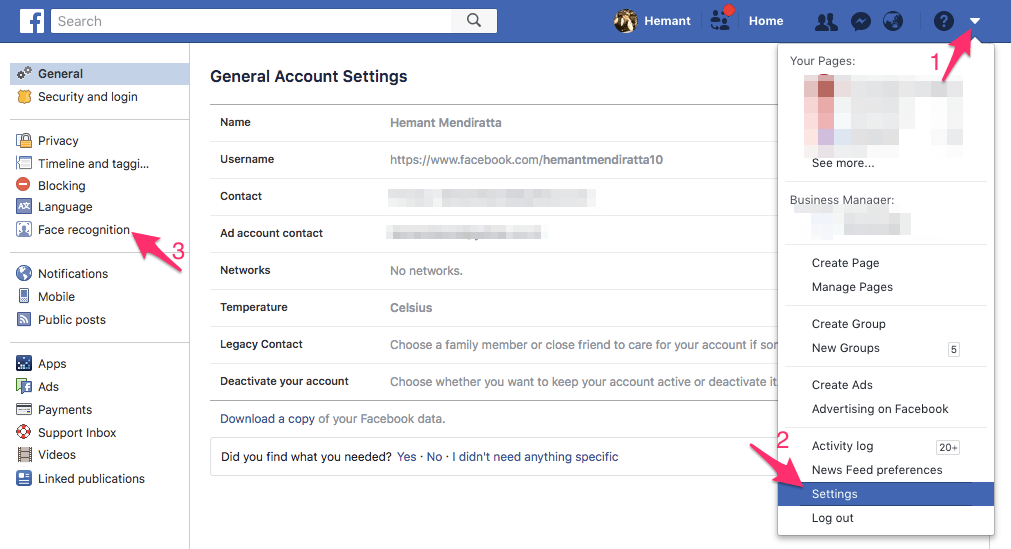Click the Face recognition icon

tap(24, 229)
